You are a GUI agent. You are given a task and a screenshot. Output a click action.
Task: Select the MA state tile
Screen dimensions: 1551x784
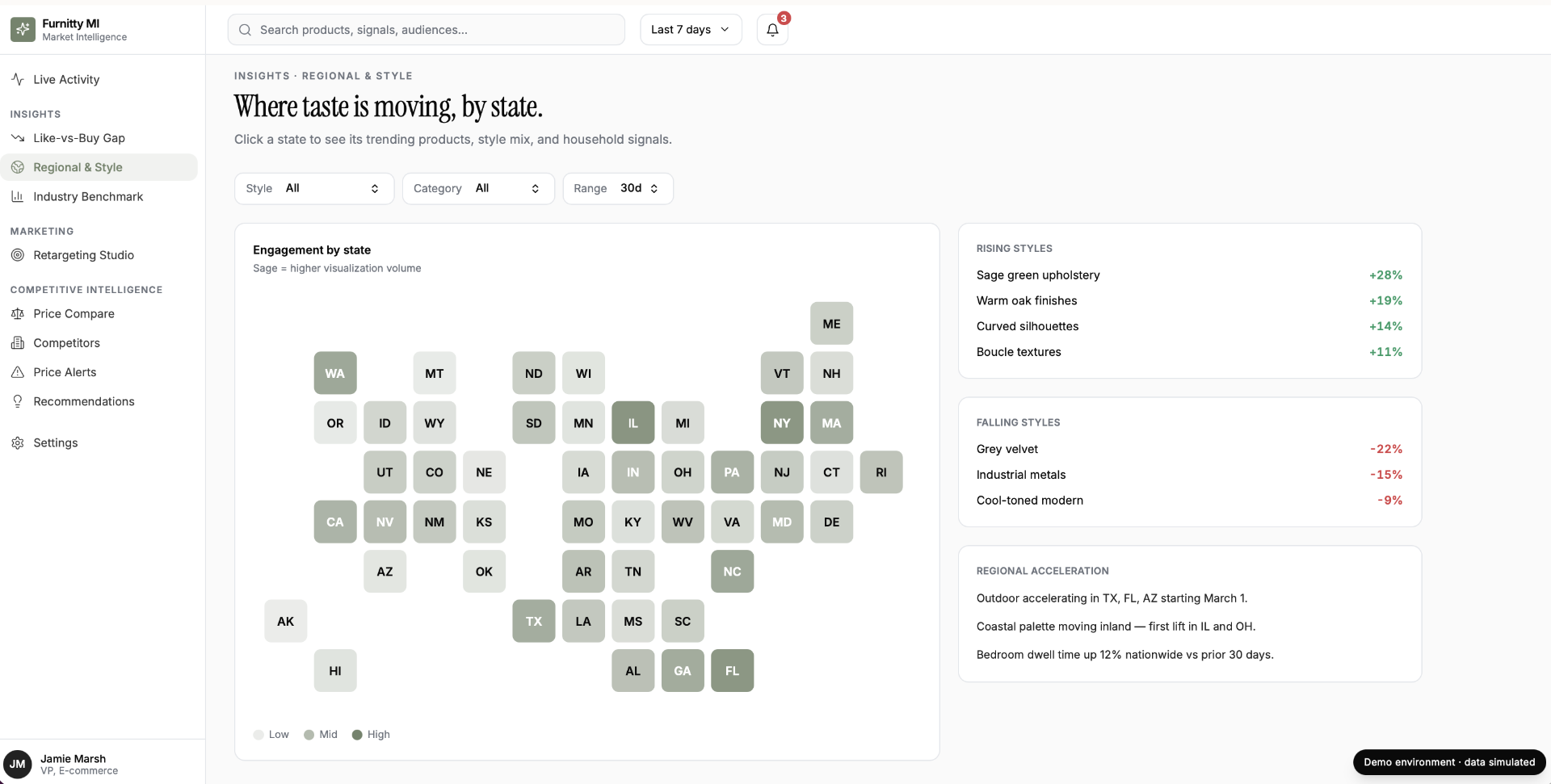tap(832, 422)
